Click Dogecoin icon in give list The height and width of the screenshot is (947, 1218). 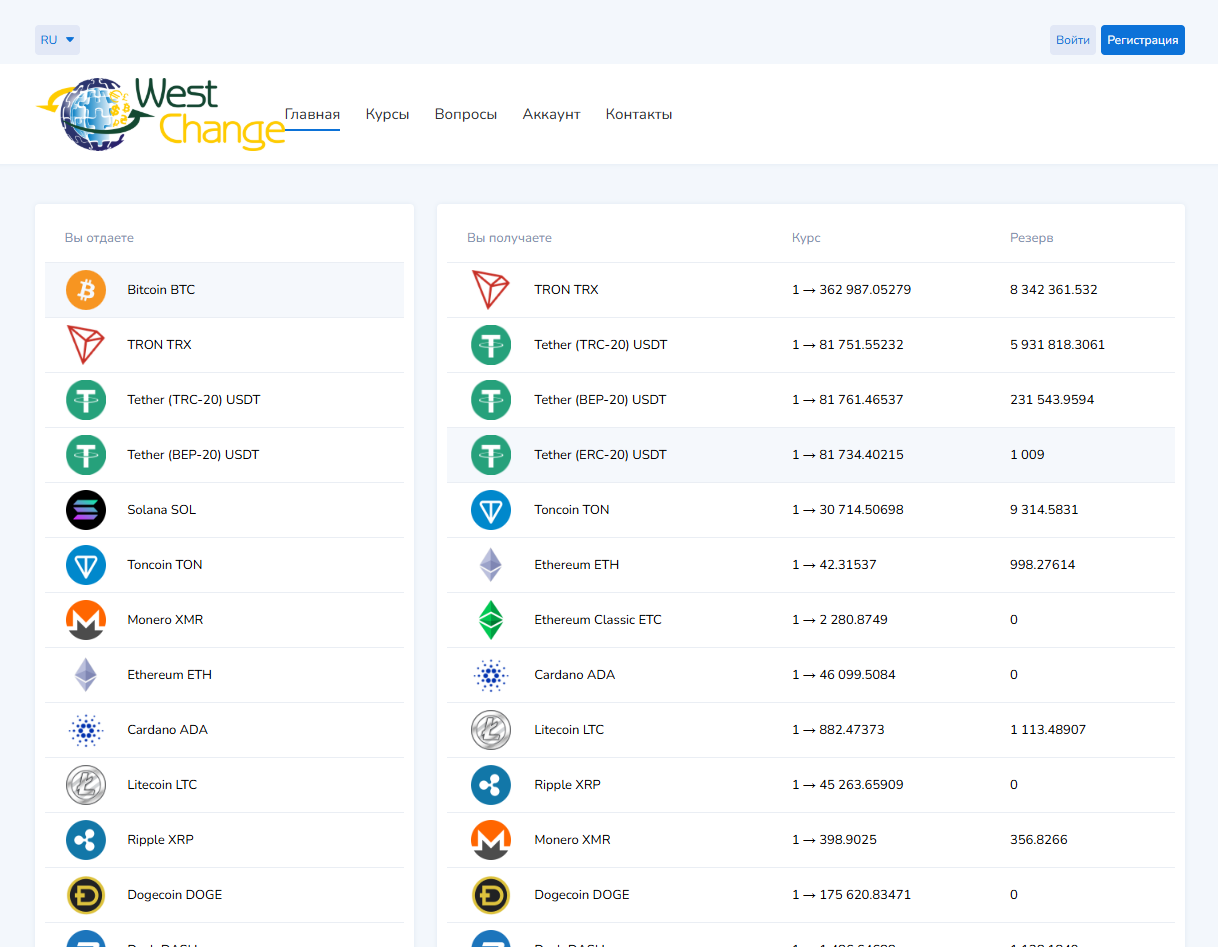(x=86, y=895)
